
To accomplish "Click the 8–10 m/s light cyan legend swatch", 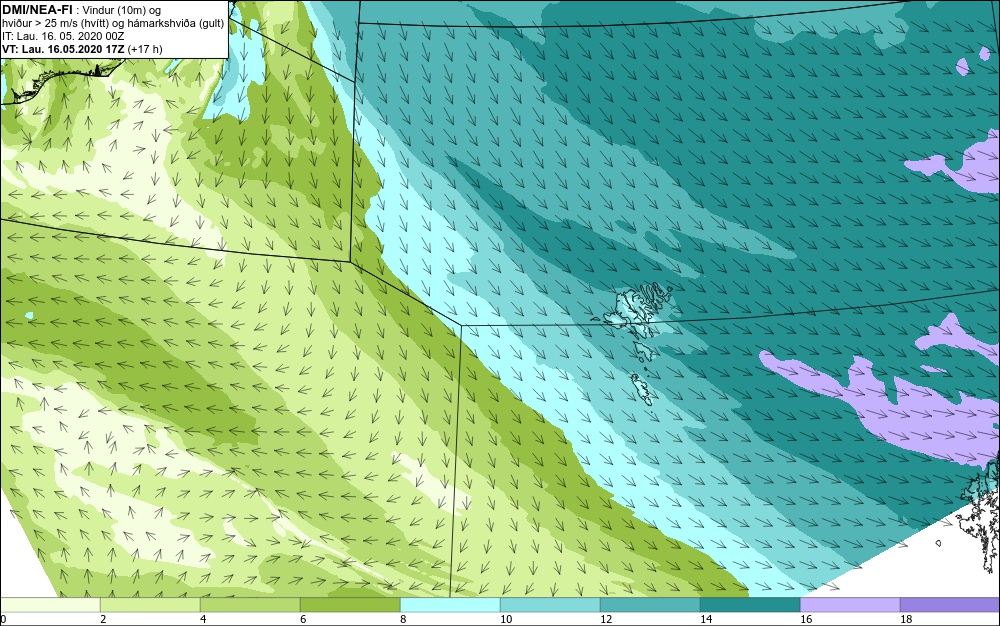I will click(450, 604).
